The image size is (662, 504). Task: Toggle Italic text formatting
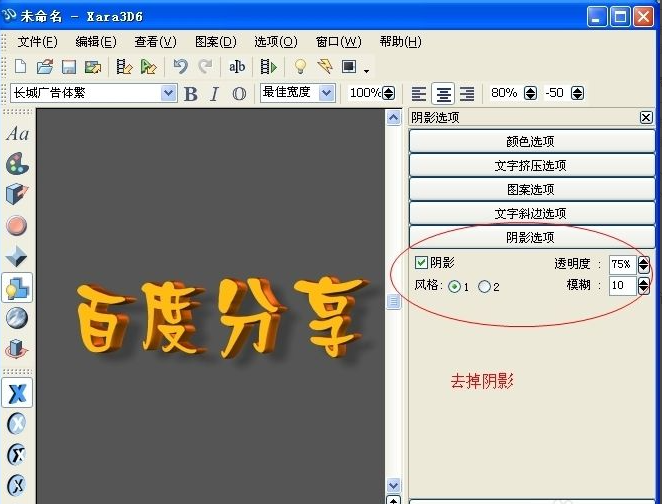tap(214, 93)
